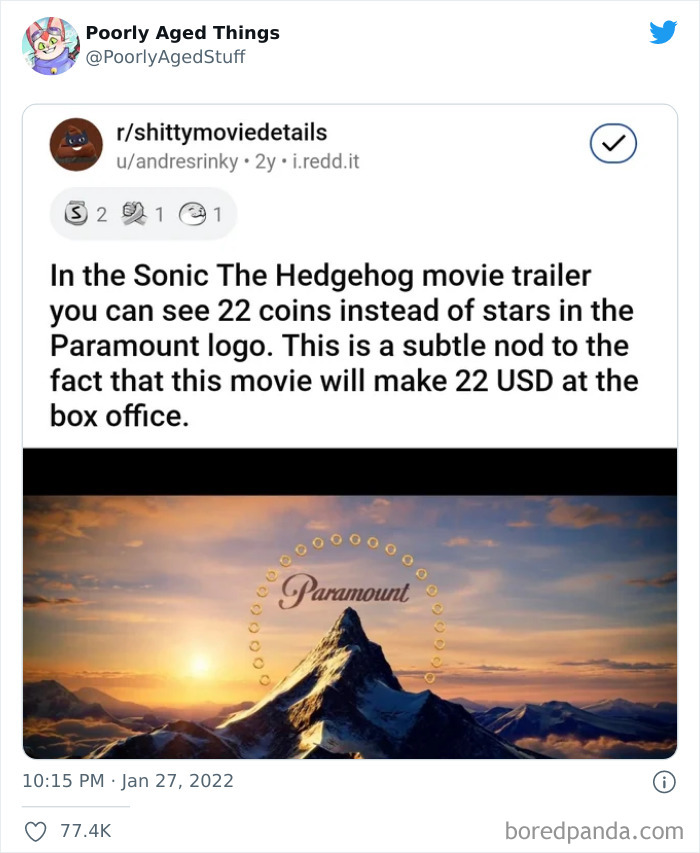Viewport: 700px width, 853px height.
Task: Visit the boredpanda.com watermark link
Action: [594, 831]
